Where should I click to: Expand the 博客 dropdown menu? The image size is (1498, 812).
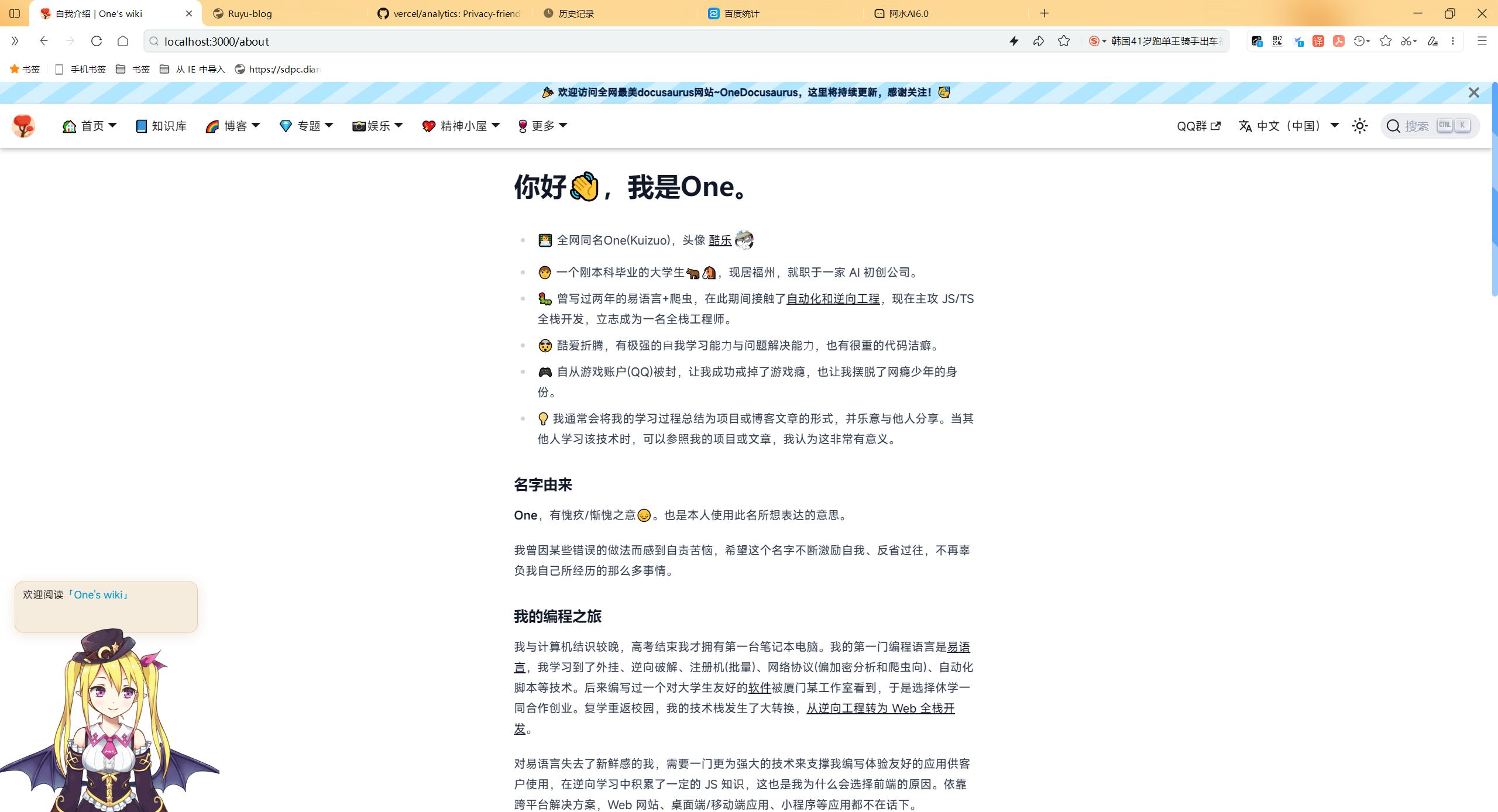(x=232, y=126)
